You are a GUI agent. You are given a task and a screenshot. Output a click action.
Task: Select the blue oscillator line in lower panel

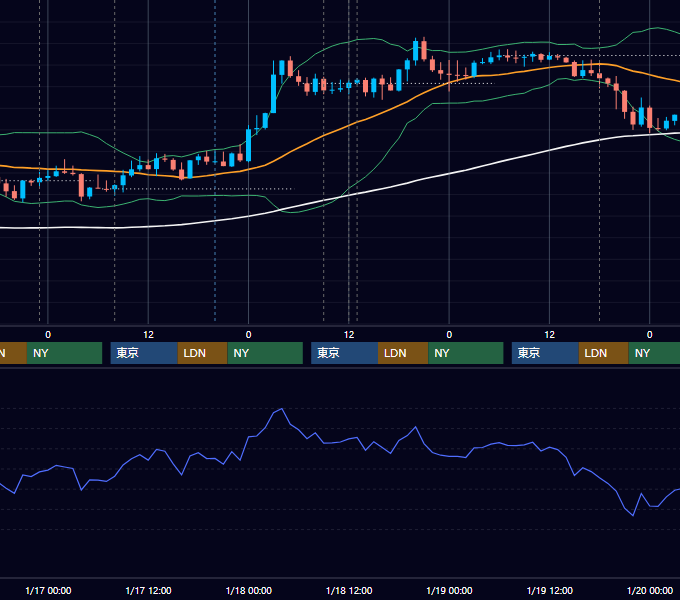tap(347, 438)
